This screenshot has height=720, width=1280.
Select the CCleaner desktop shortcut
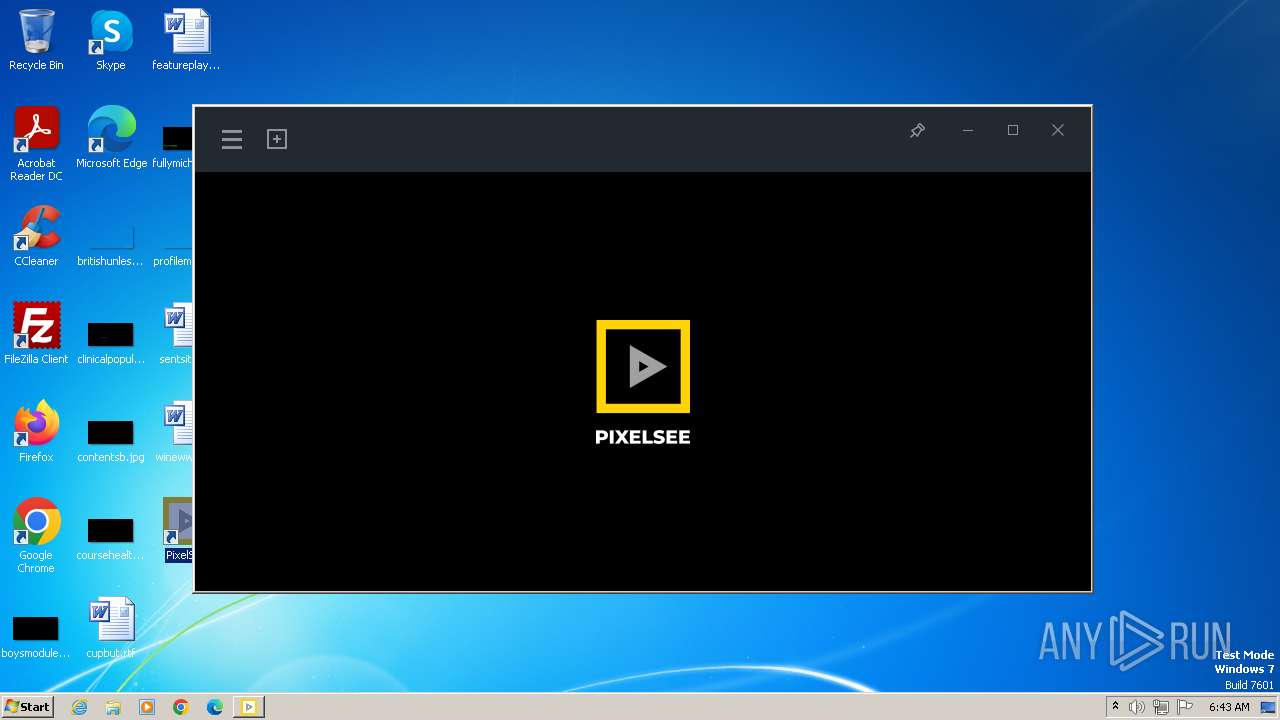point(36,236)
